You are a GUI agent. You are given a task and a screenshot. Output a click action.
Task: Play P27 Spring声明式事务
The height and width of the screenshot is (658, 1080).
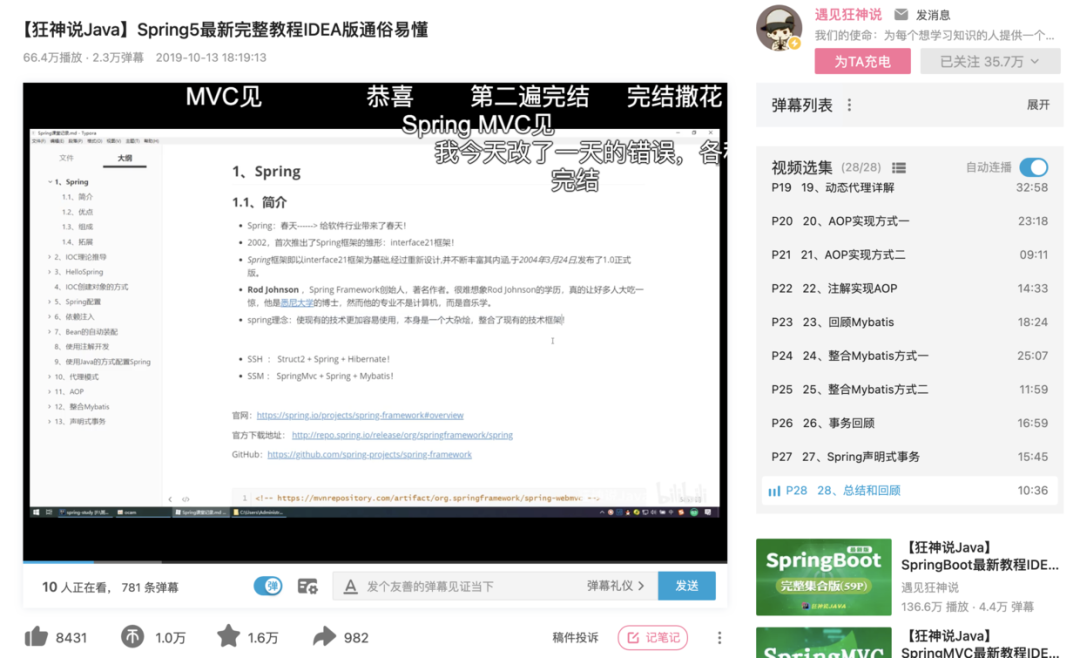909,457
